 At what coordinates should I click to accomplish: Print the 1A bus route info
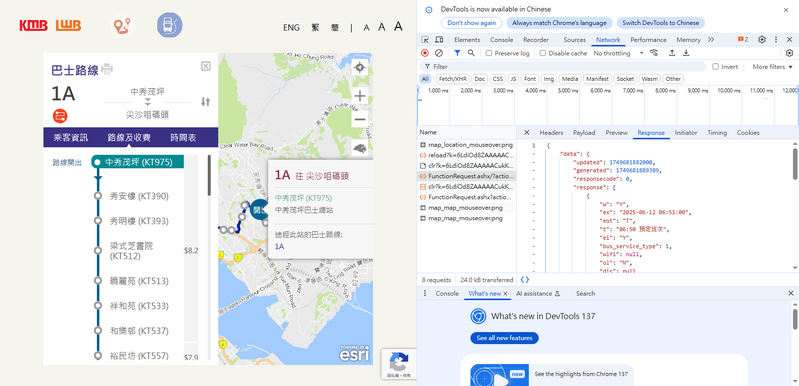coord(107,69)
